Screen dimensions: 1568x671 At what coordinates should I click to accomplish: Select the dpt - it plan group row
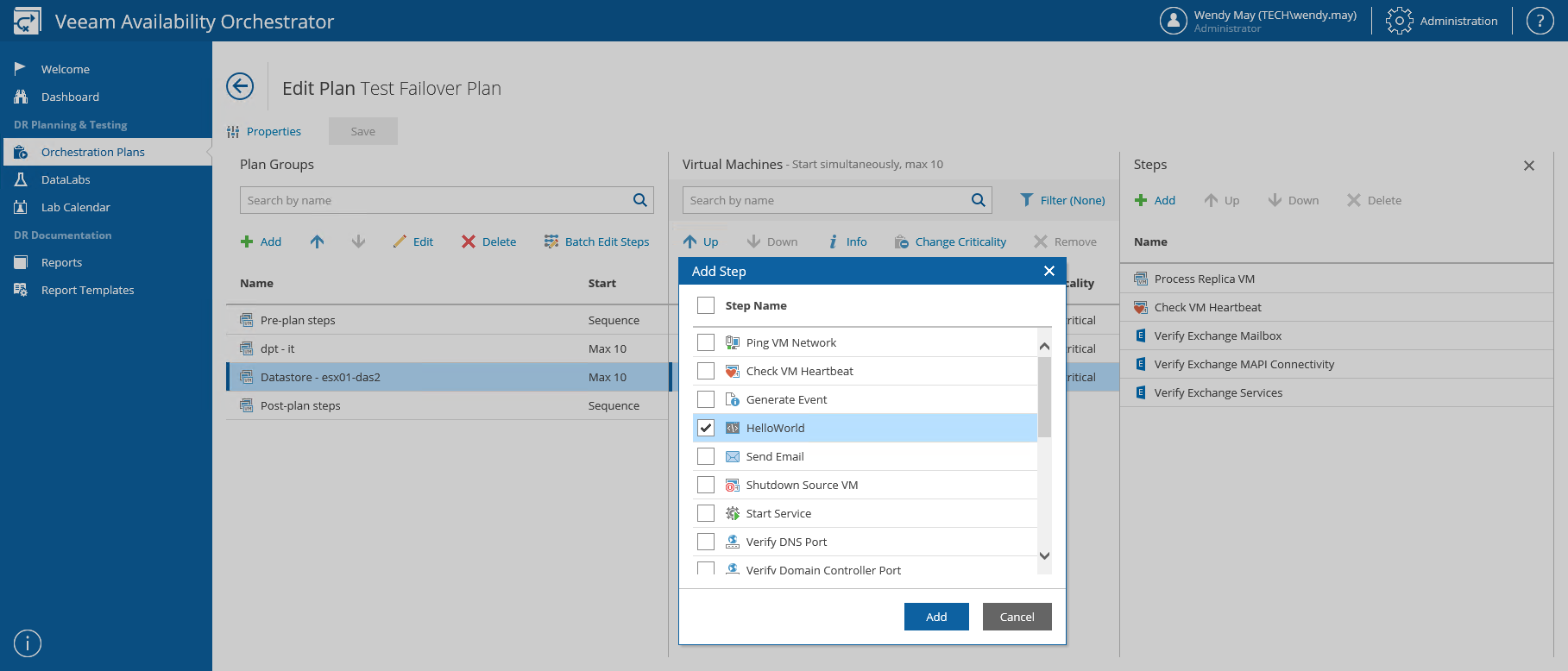pos(448,348)
